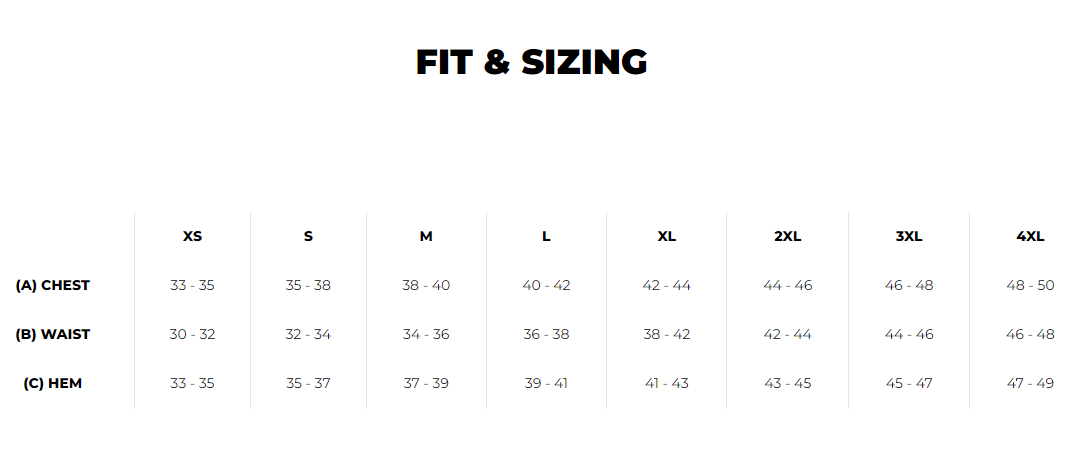Click chest measurement 38 - 40 for size M
The height and width of the screenshot is (463, 1080).
click(x=426, y=285)
